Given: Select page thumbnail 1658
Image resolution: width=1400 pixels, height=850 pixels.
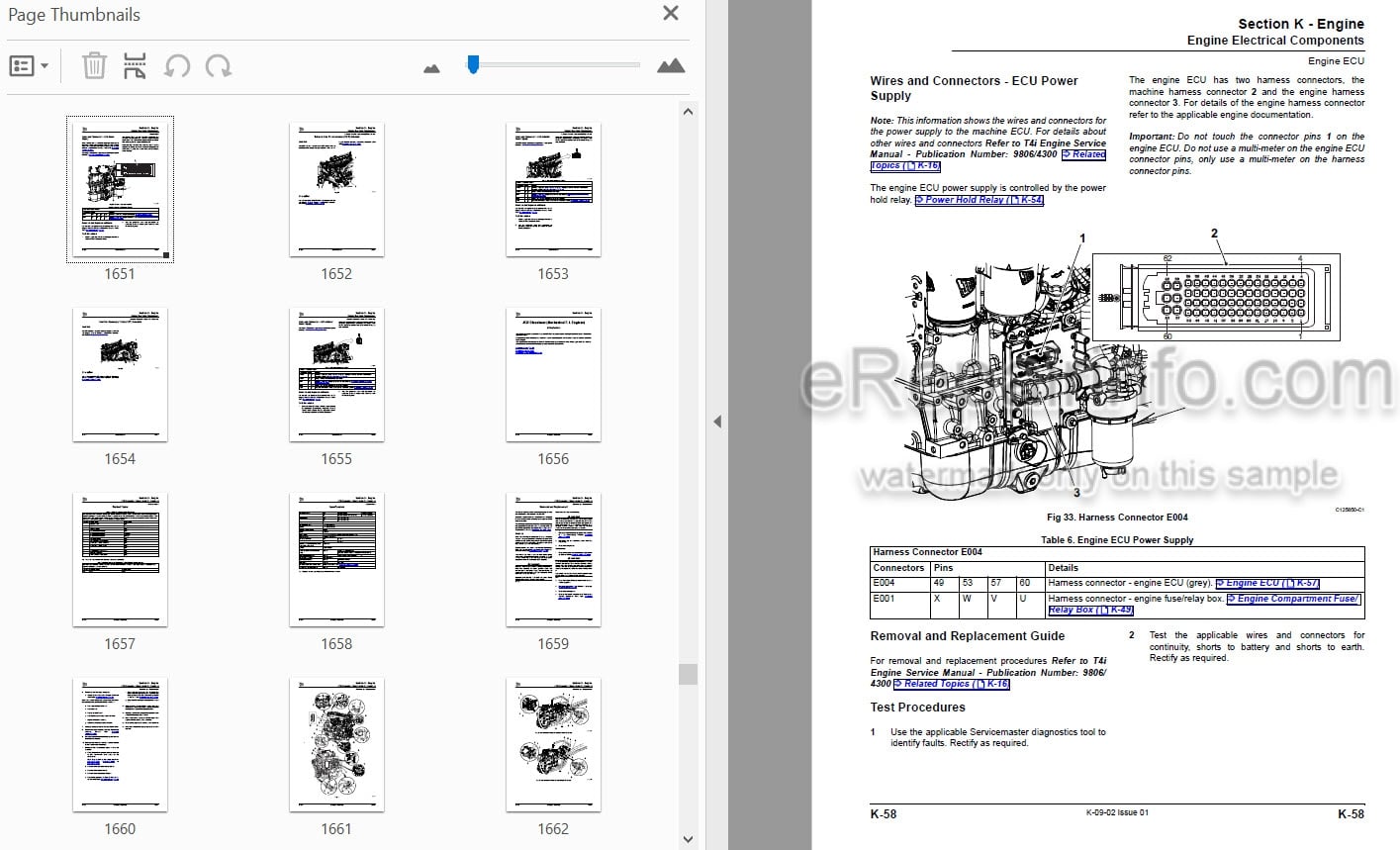Looking at the screenshot, I should (x=336, y=559).
